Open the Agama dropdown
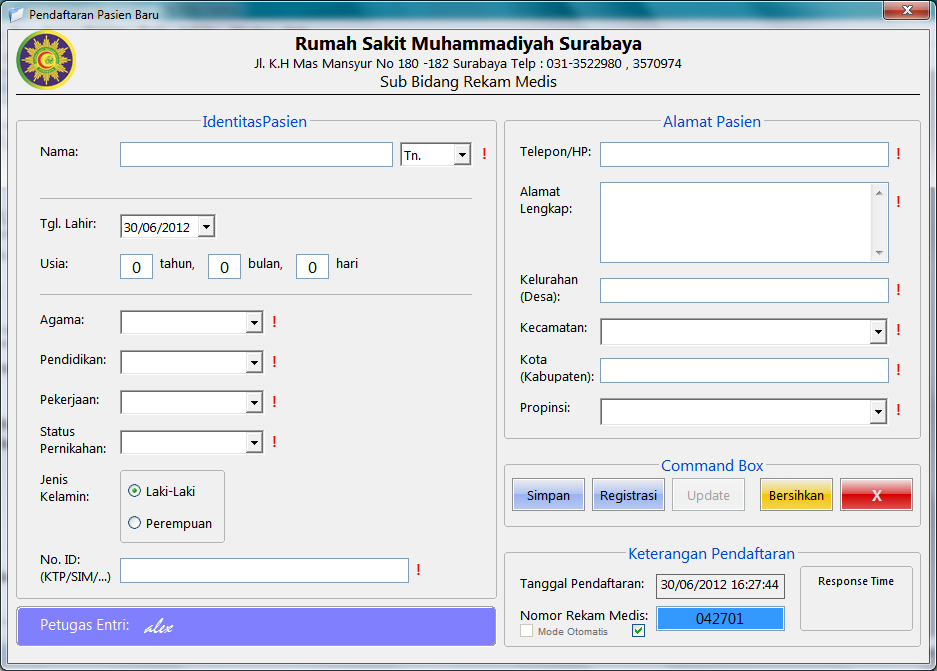This screenshot has height=671, width=937. (x=253, y=322)
